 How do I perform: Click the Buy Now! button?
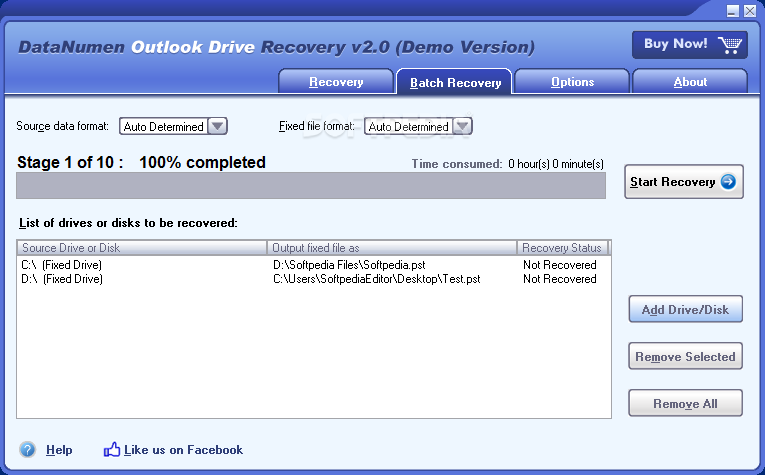pos(690,45)
